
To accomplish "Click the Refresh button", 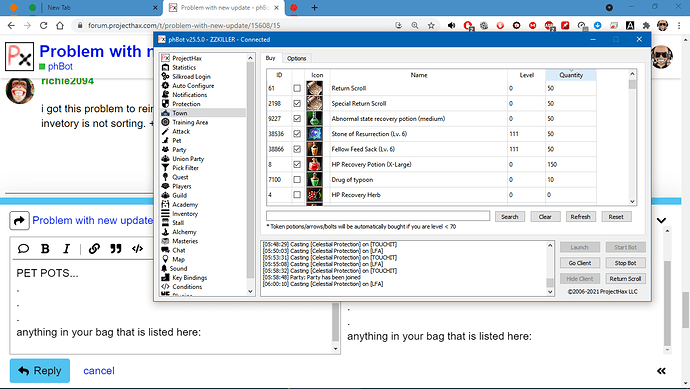I will pyautogui.click(x=580, y=217).
